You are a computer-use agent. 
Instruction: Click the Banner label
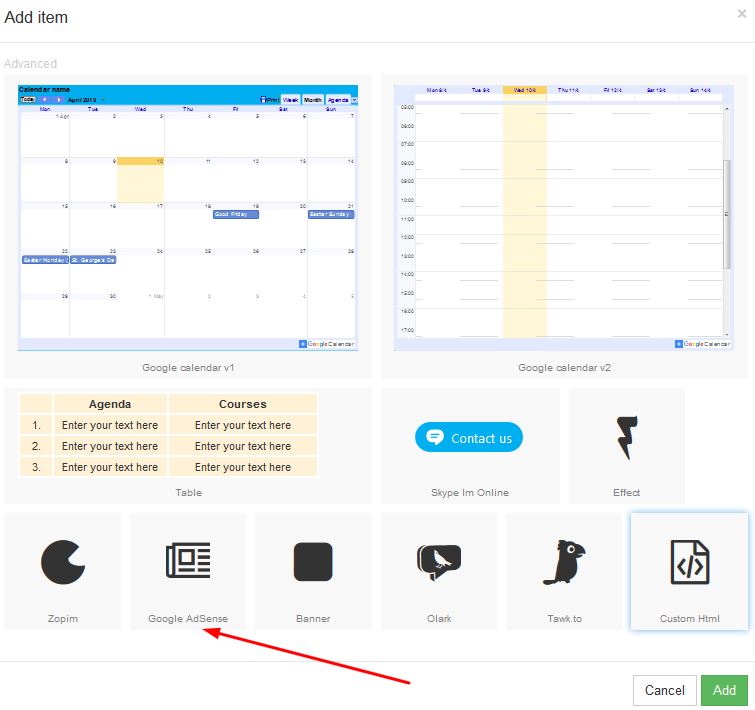[313, 619]
